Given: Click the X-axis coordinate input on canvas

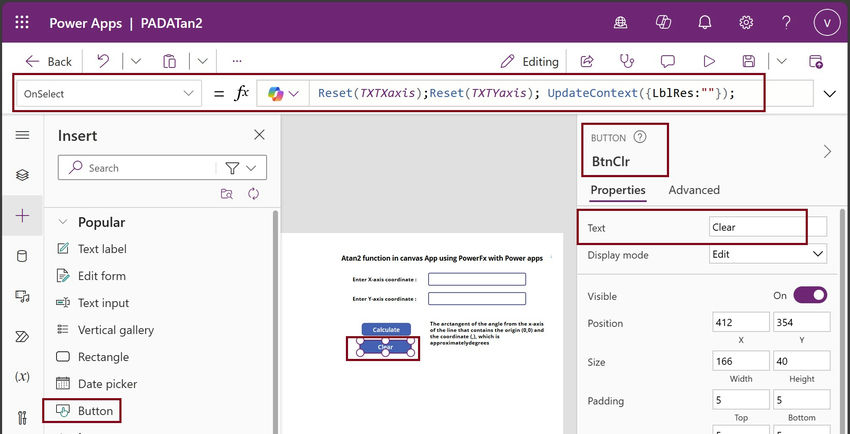Looking at the screenshot, I should tap(476, 279).
